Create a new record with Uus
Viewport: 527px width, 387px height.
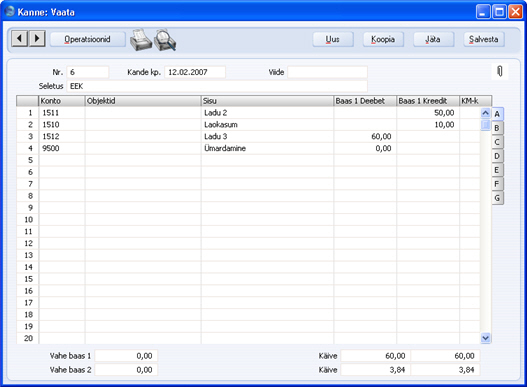[x=333, y=39]
